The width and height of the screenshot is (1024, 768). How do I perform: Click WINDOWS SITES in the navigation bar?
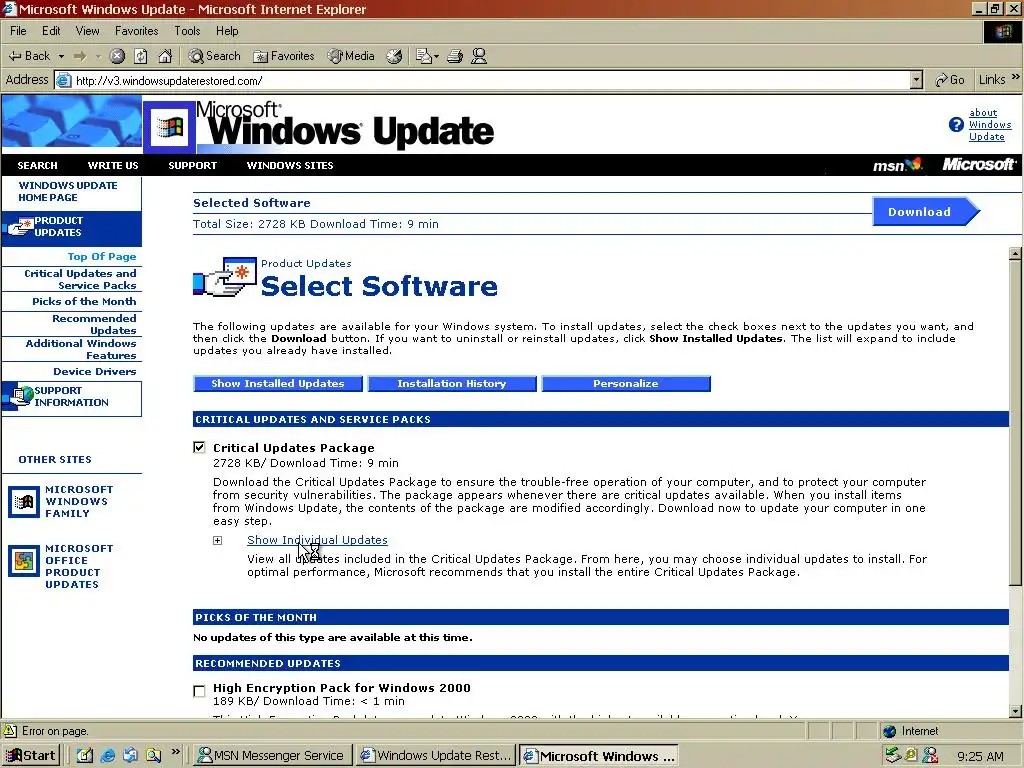290,165
